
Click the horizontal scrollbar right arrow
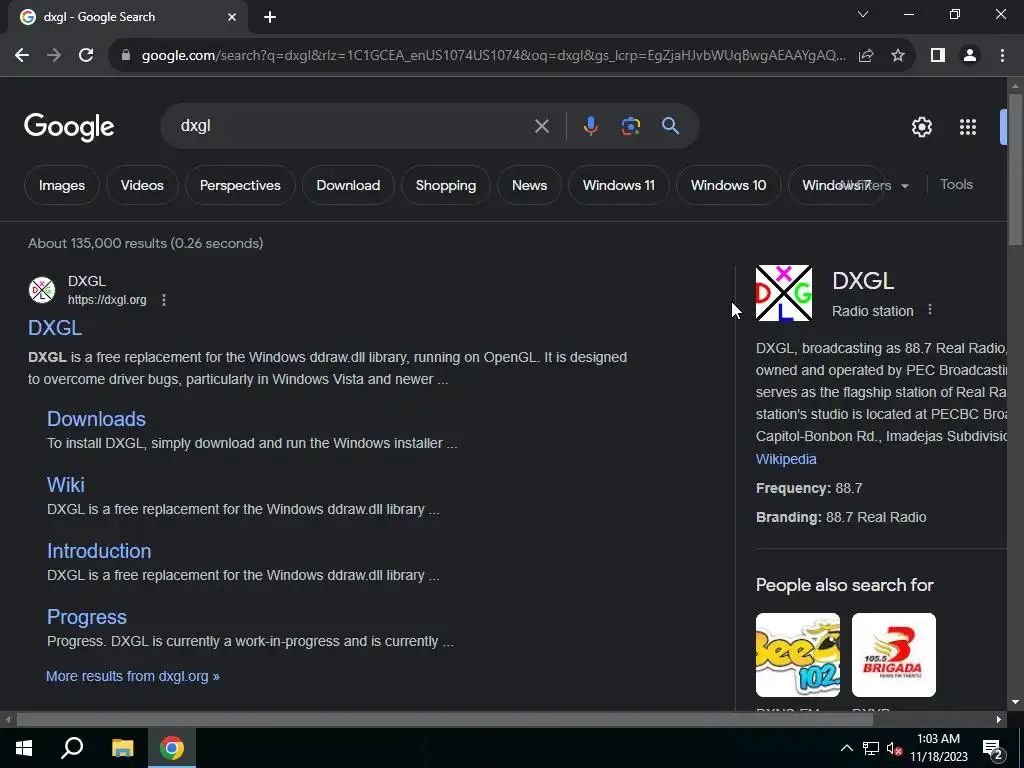[999, 720]
